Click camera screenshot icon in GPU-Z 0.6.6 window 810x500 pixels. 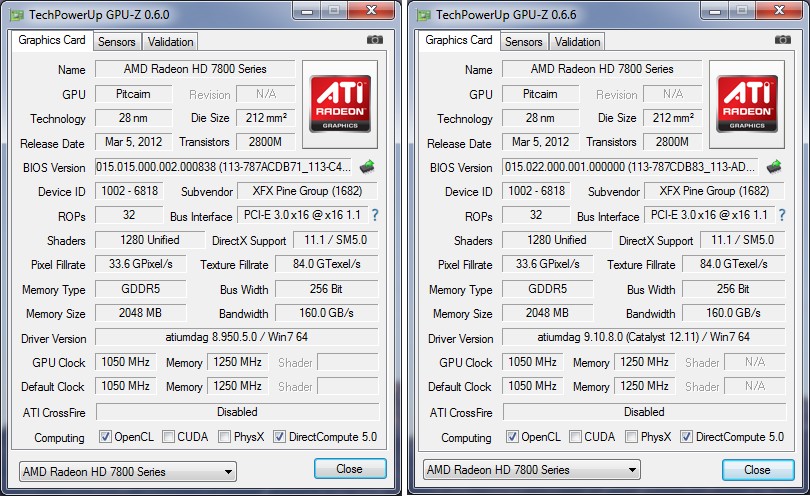pyautogui.click(x=782, y=40)
